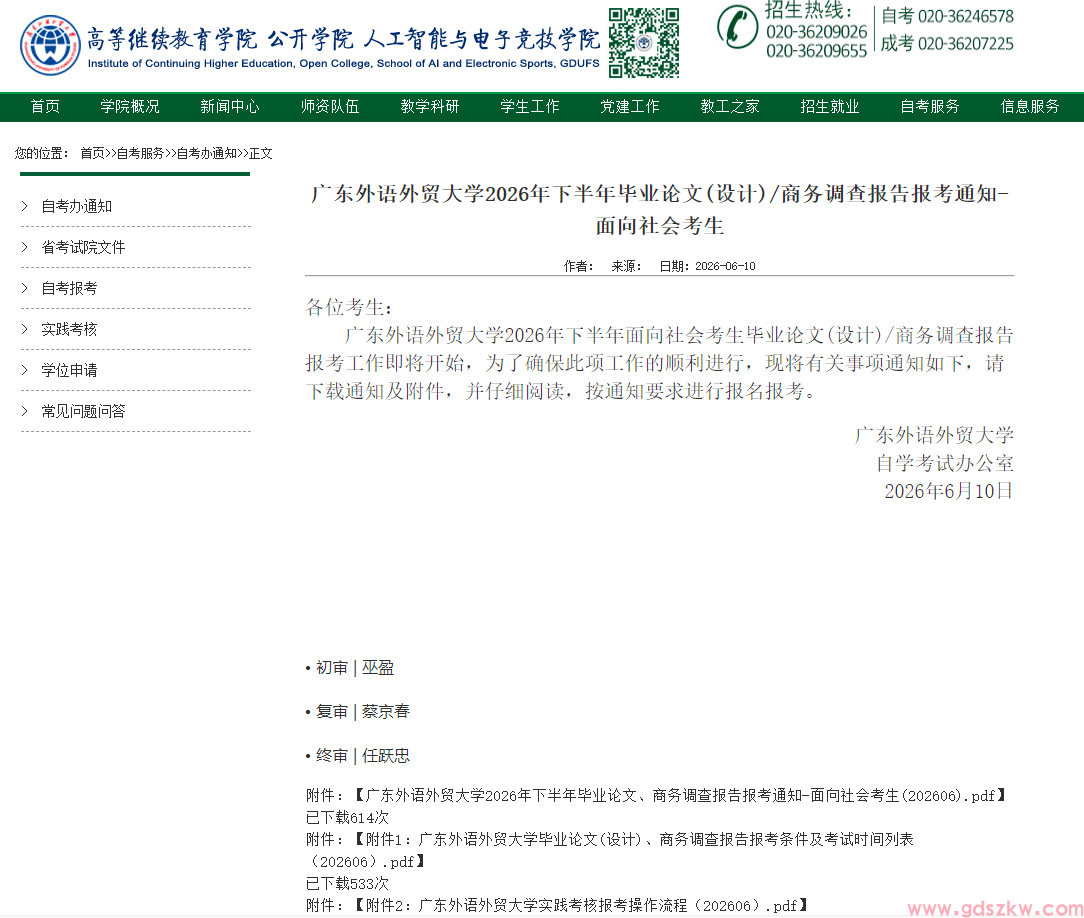Screen dimensions: 1084x918
Task: Select 信息服务 navigation item
Action: tap(1030, 106)
